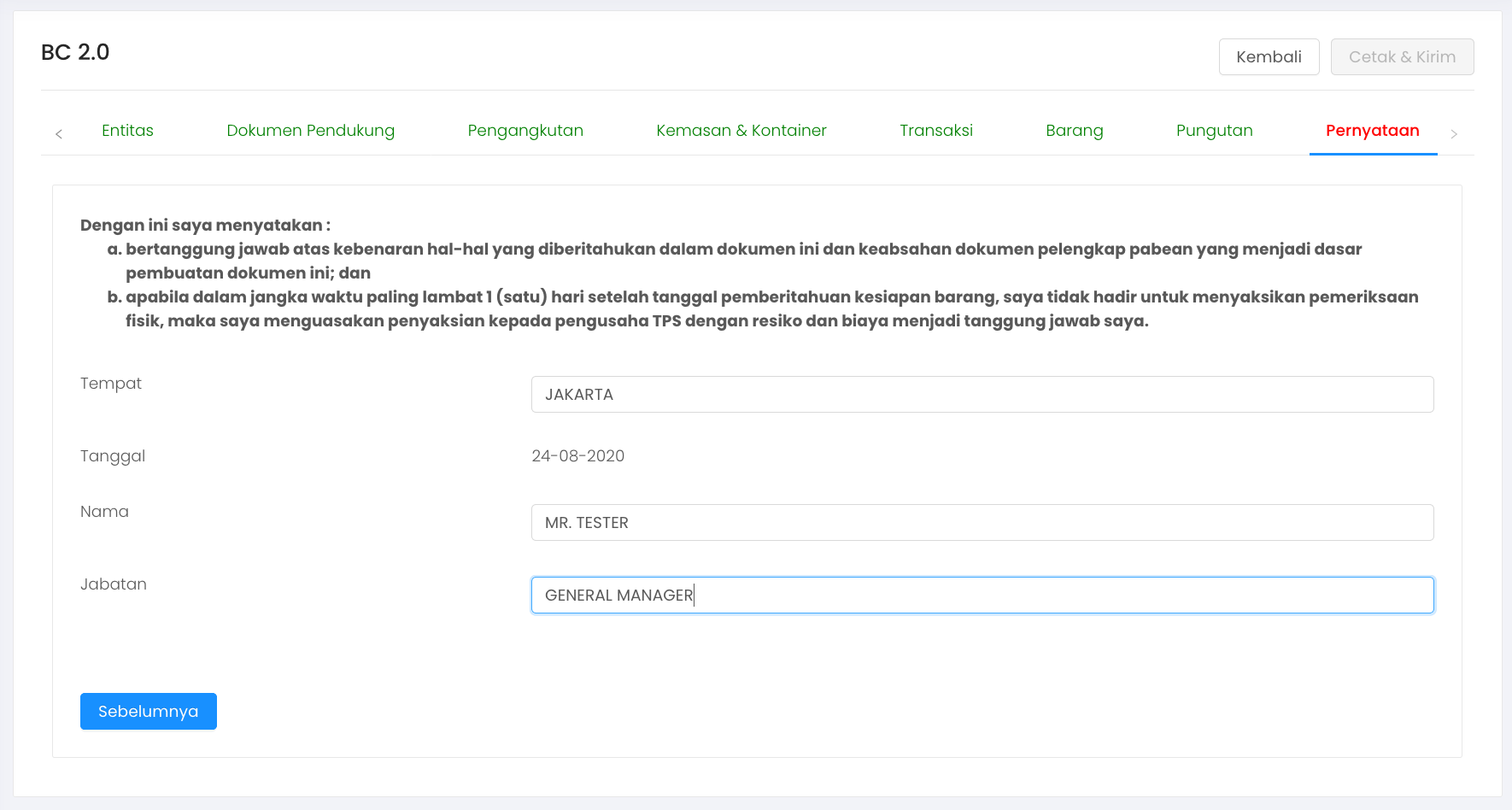
Task: Click the blue Sebelumnya button
Action: [149, 711]
